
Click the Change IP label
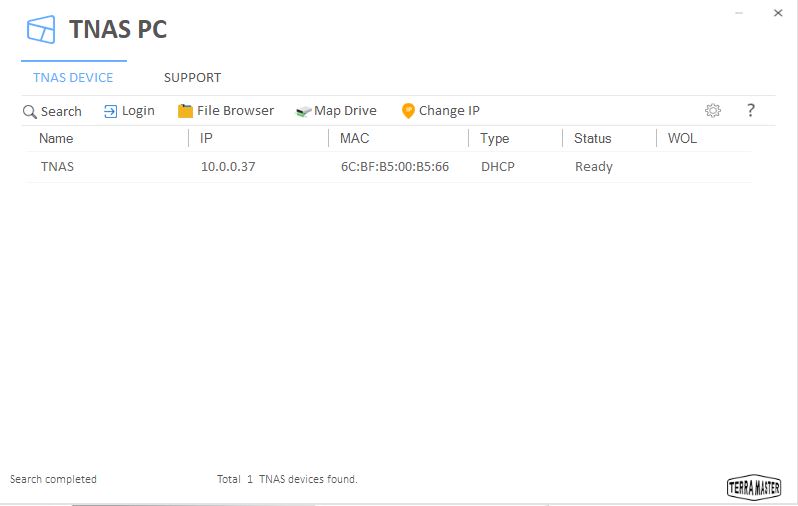click(x=449, y=110)
